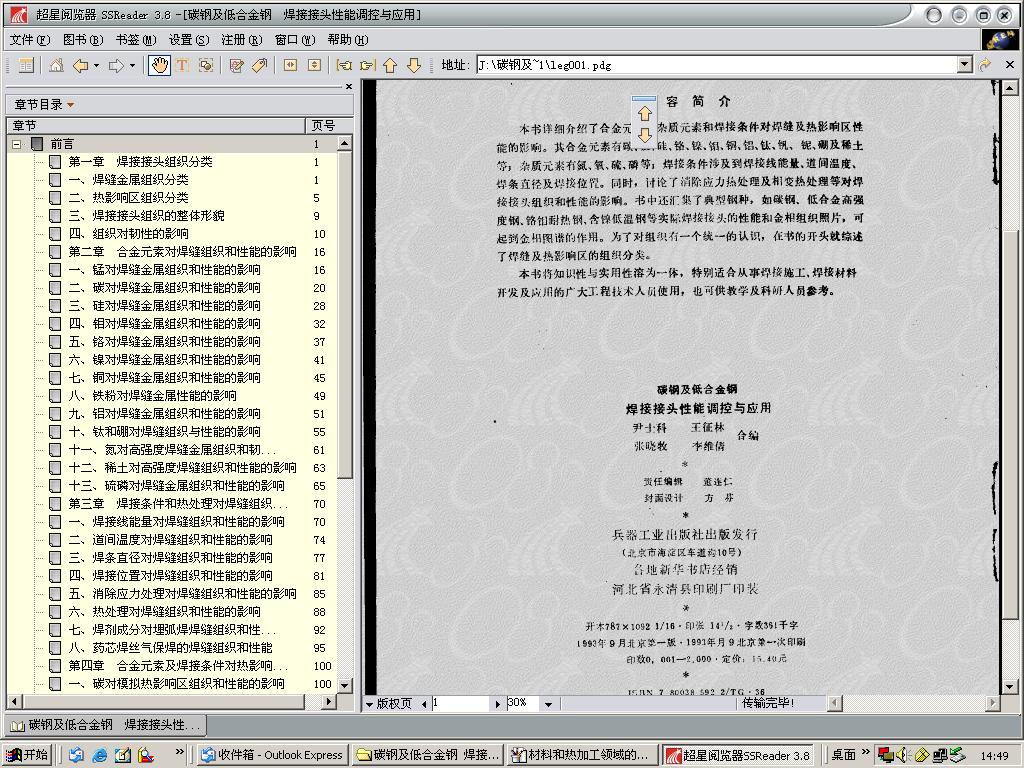This screenshot has width=1024, height=768.
Task: Go to the next page with down arrow
Action: click(414, 65)
